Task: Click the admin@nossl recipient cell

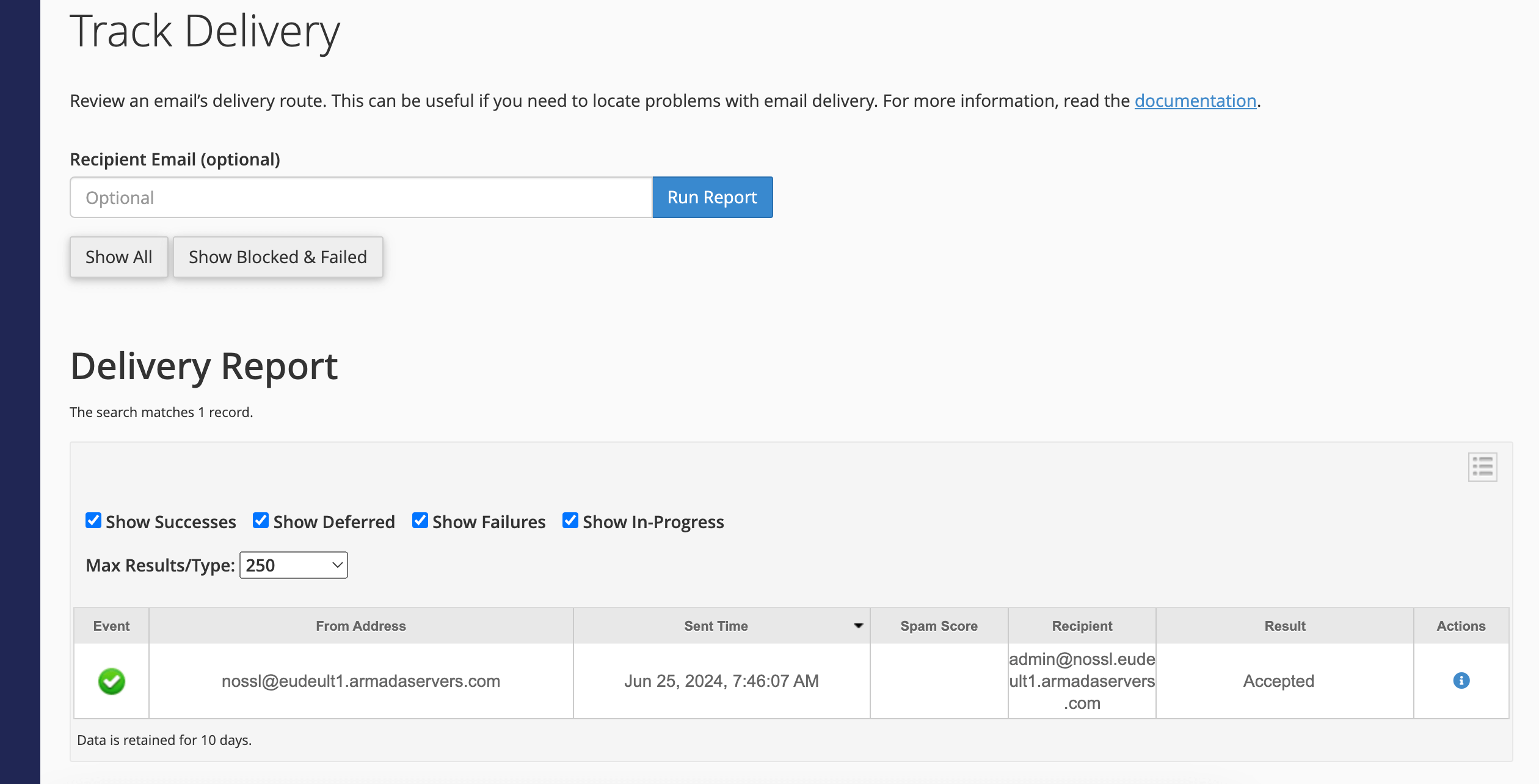Action: click(1082, 681)
